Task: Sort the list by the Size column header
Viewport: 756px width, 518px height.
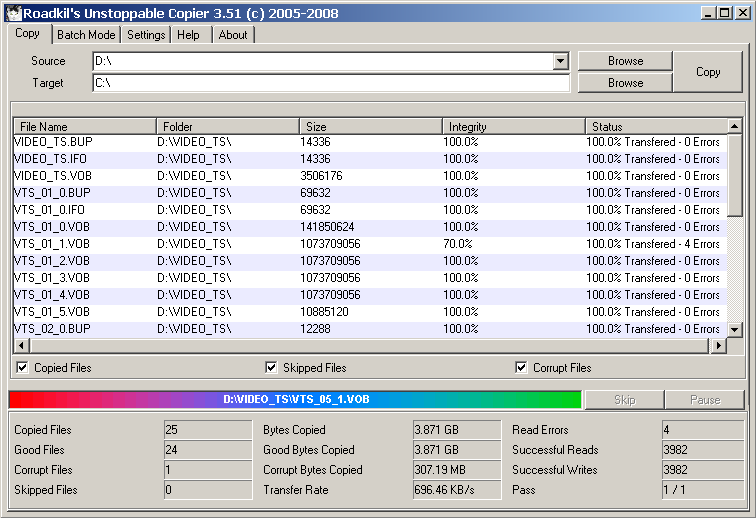Action: 370,126
